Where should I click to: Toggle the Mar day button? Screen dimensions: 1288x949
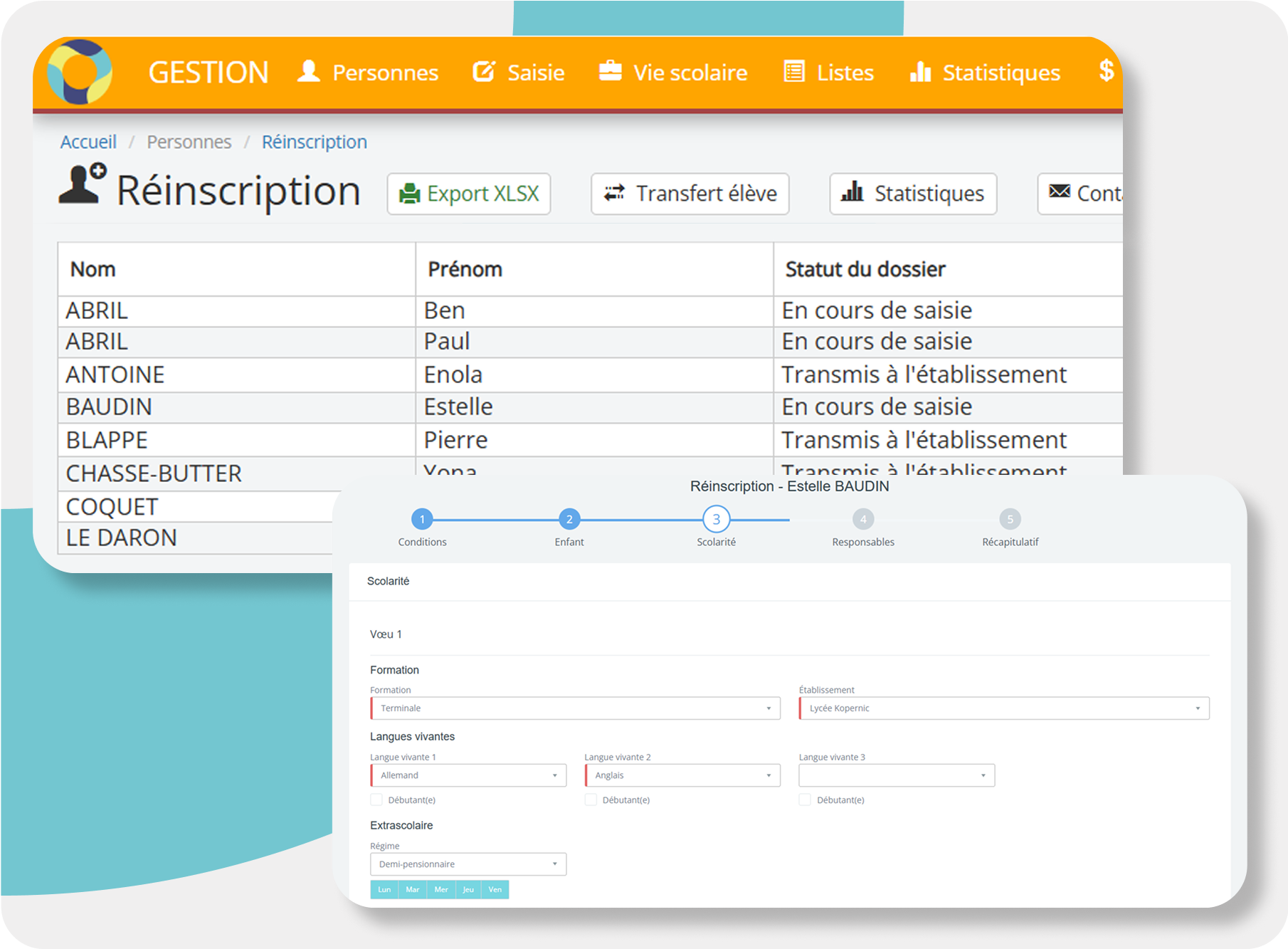tap(413, 889)
